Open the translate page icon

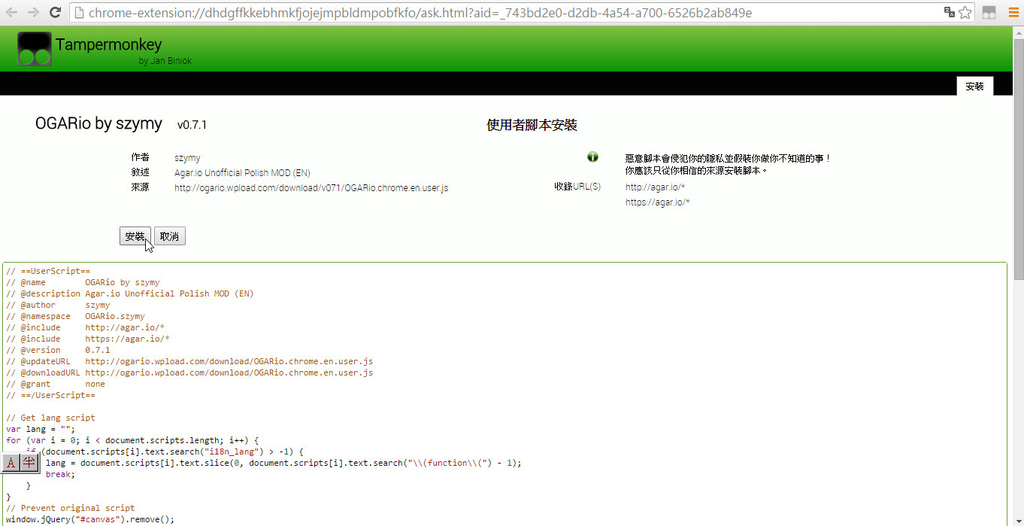(950, 12)
